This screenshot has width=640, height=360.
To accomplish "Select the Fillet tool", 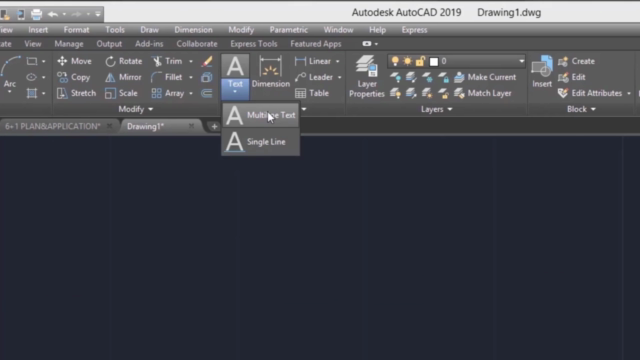I will point(167,77).
